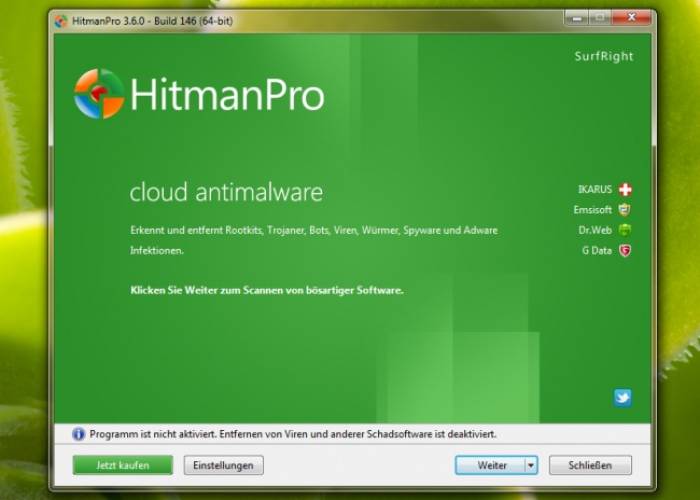This screenshot has height=500, width=700.
Task: Click 'Erkennt und entfernt Rootkits' description
Action: [x=314, y=240]
